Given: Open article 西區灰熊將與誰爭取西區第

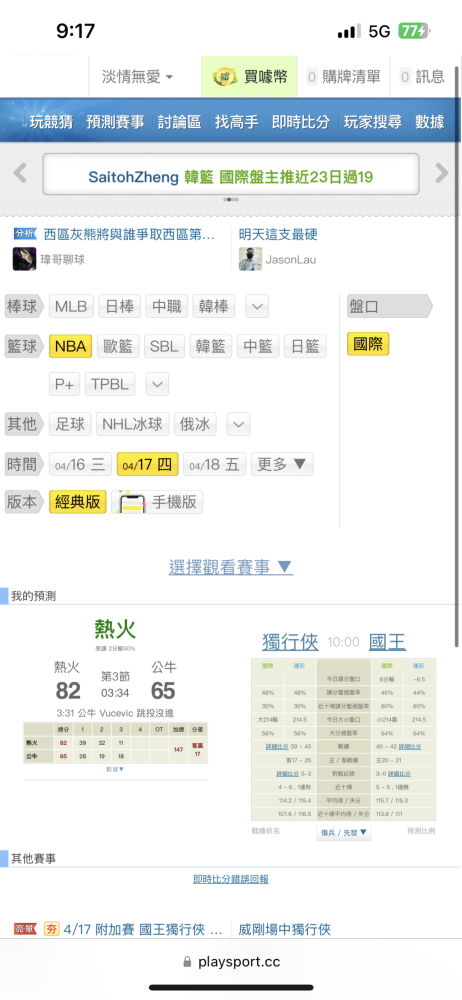Looking at the screenshot, I should click(130, 235).
